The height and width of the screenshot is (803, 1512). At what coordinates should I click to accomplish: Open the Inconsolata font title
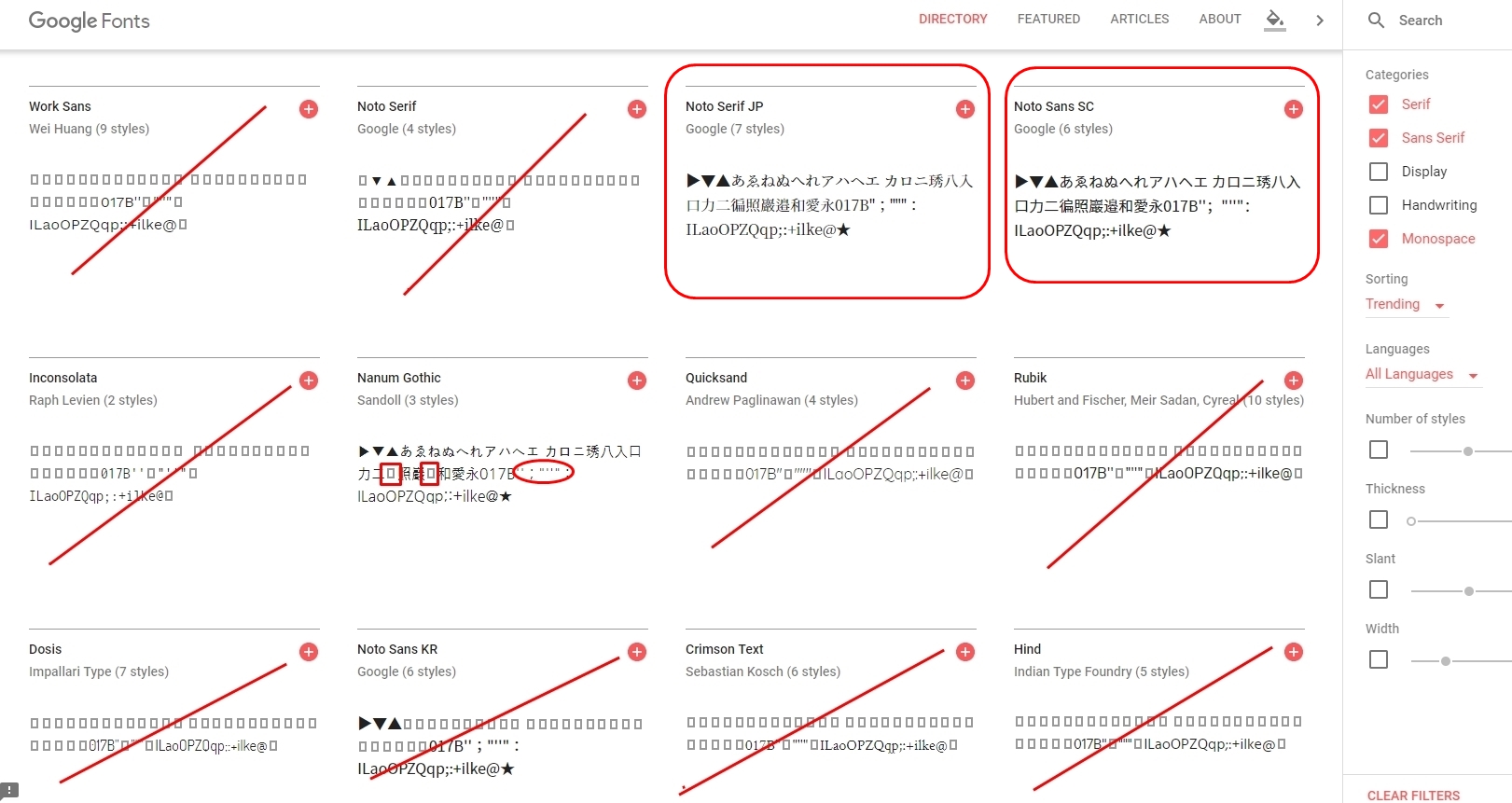62,378
